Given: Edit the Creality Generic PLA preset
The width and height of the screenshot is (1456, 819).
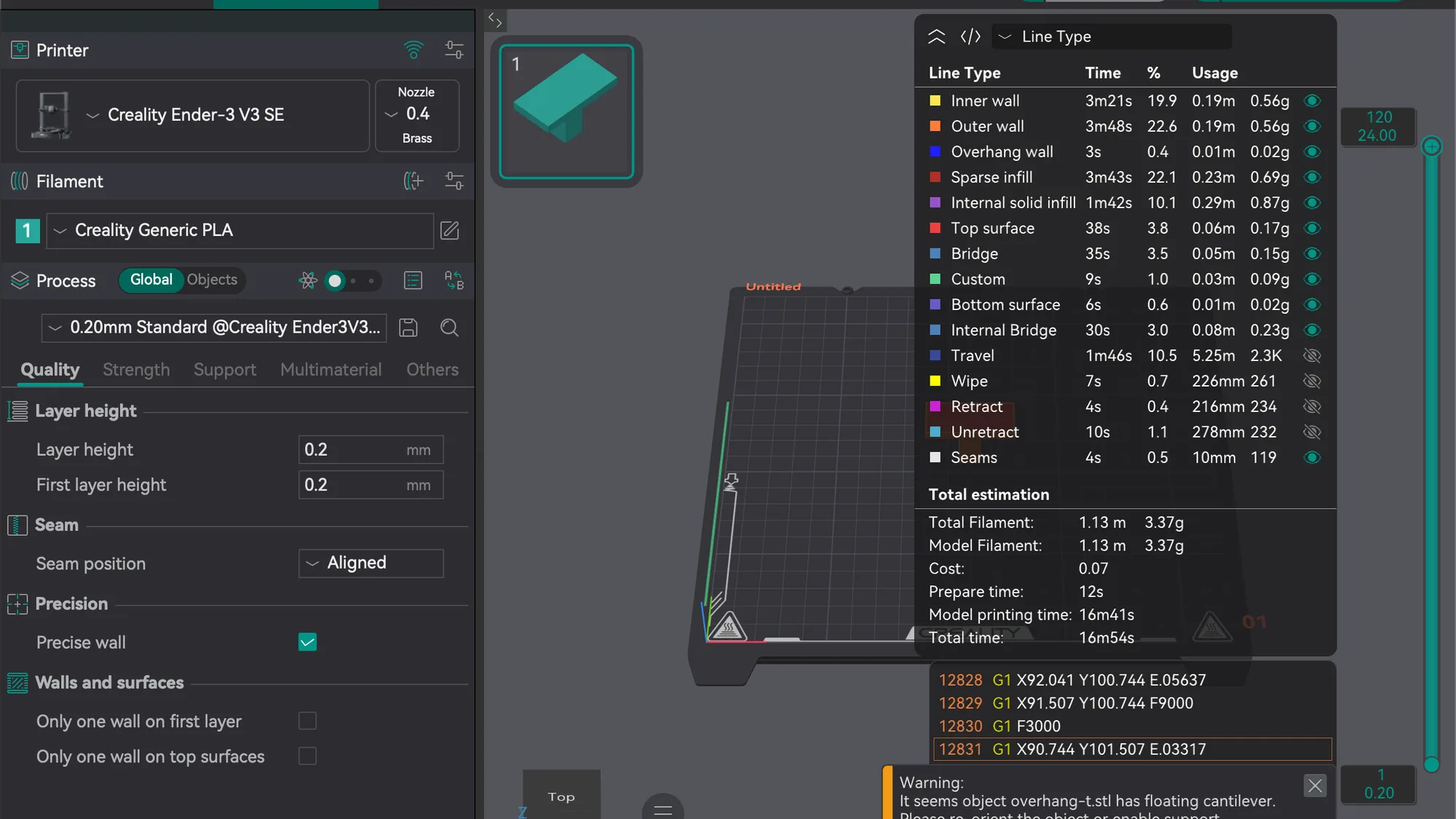Looking at the screenshot, I should pyautogui.click(x=450, y=231).
